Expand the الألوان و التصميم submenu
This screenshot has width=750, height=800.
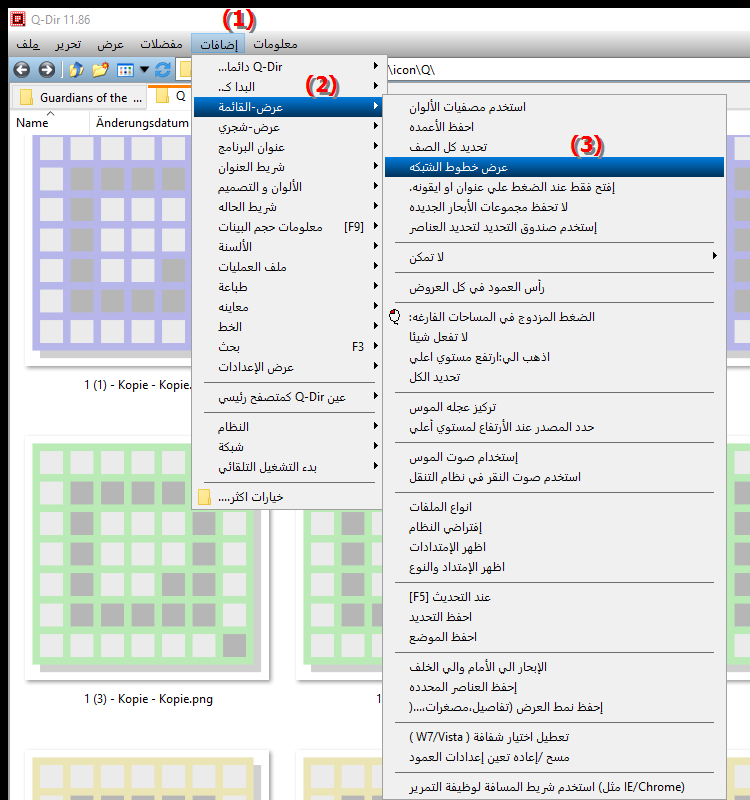288,187
